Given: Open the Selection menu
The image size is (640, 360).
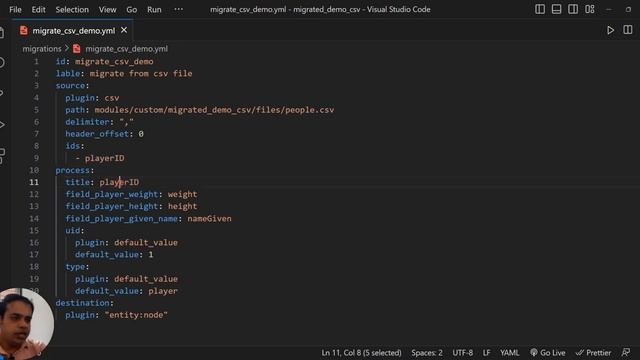Looking at the screenshot, I should click(72, 9).
